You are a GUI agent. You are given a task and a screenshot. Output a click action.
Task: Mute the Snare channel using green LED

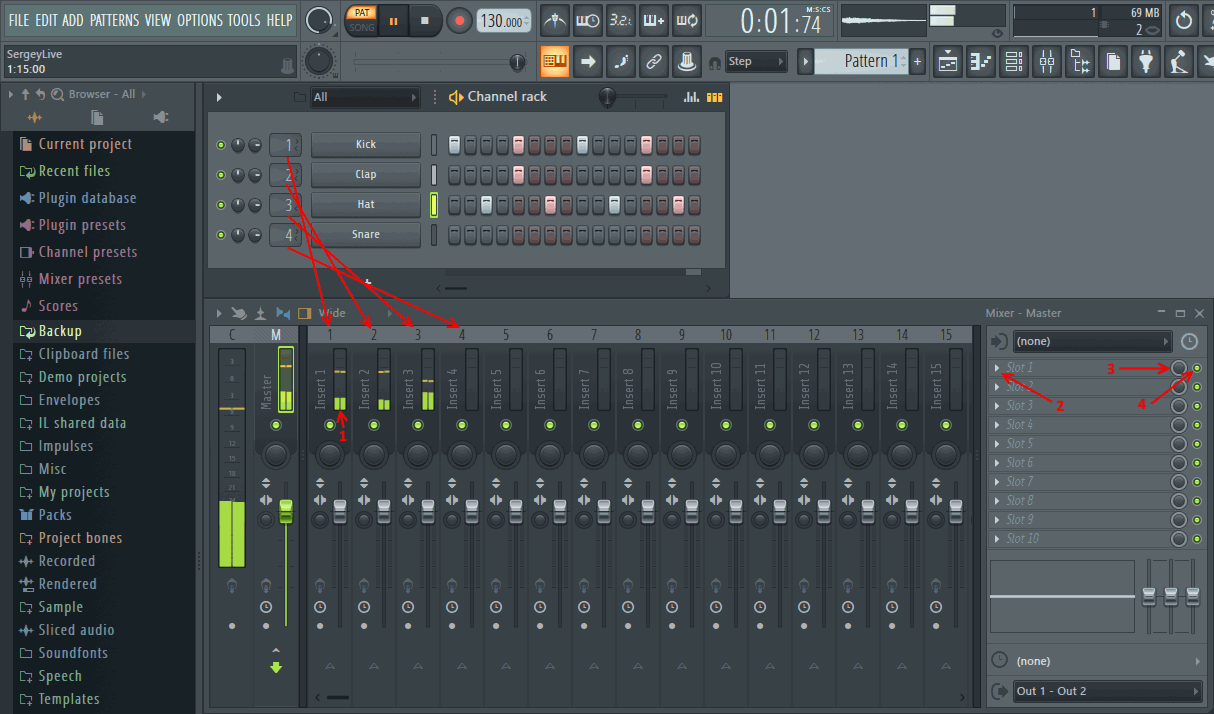221,235
